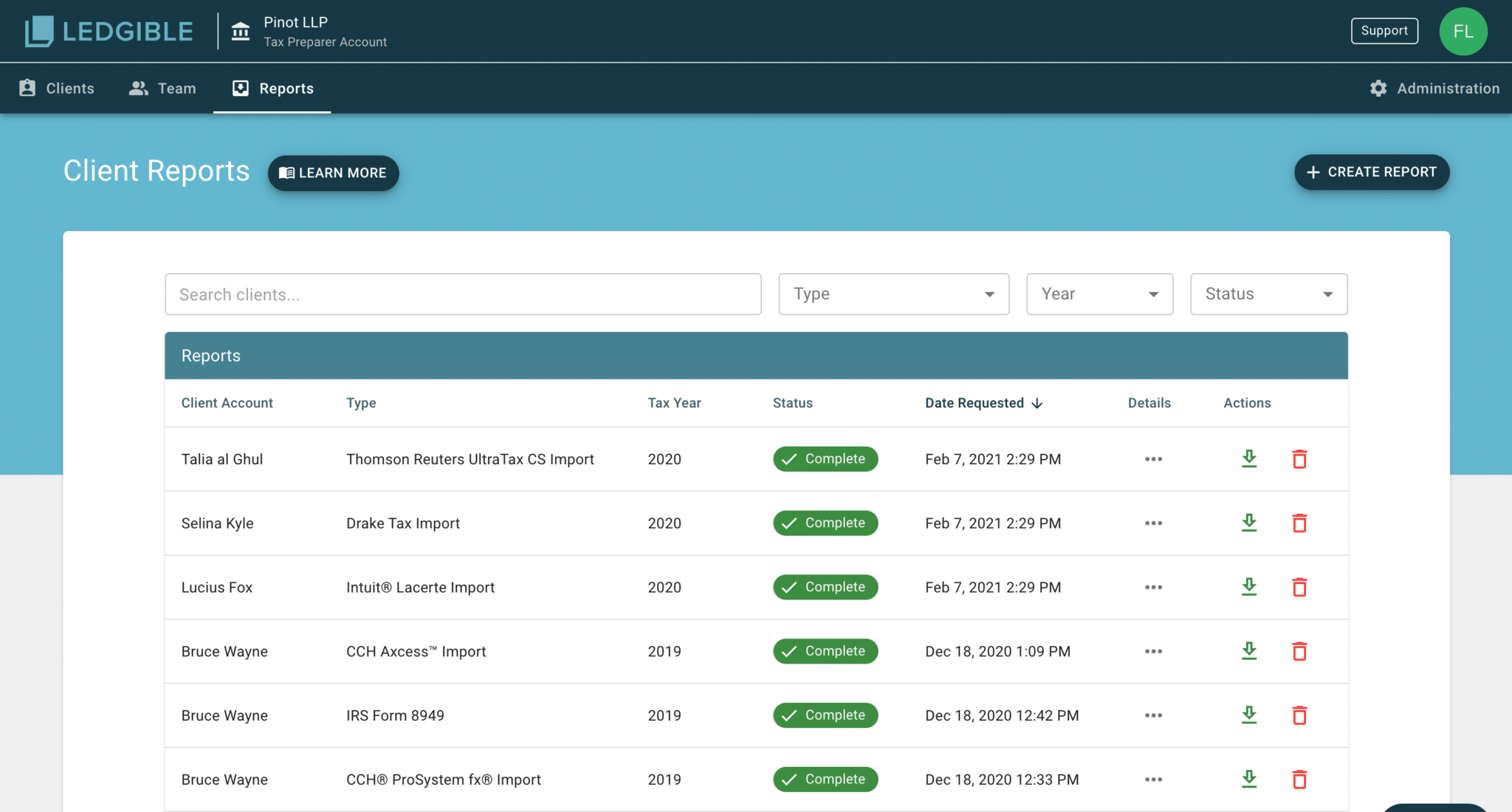The height and width of the screenshot is (812, 1512).
Task: Click the Talia al Ghul client name
Action: click(222, 459)
